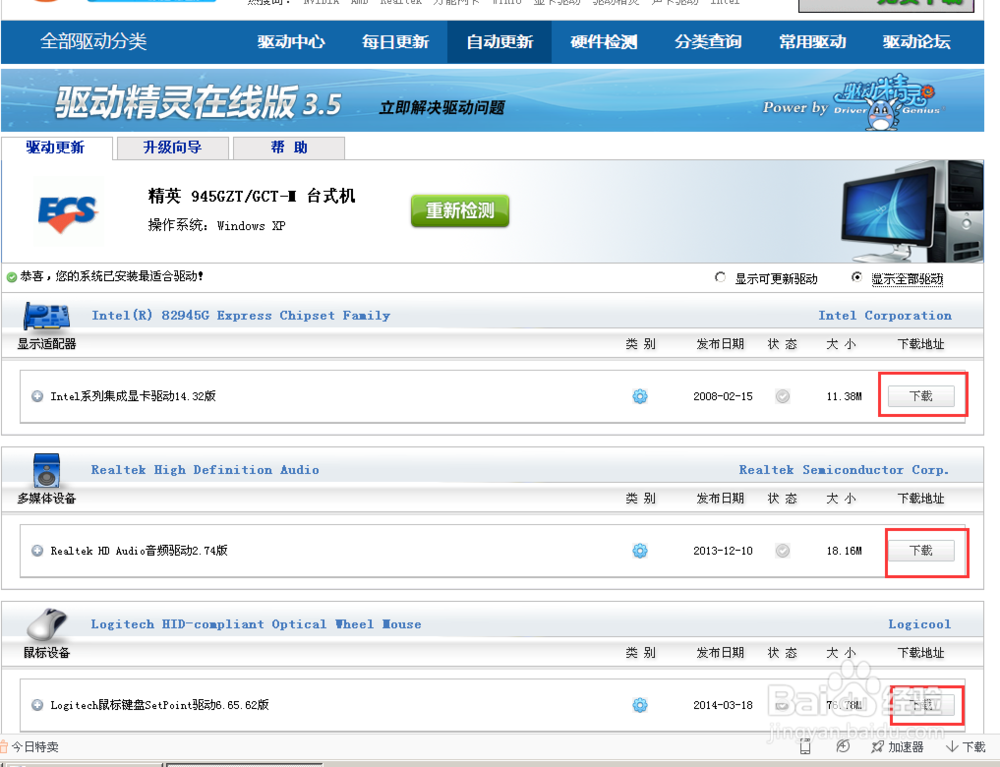
Task: Click the green 重新检测 button
Action: [x=460, y=210]
